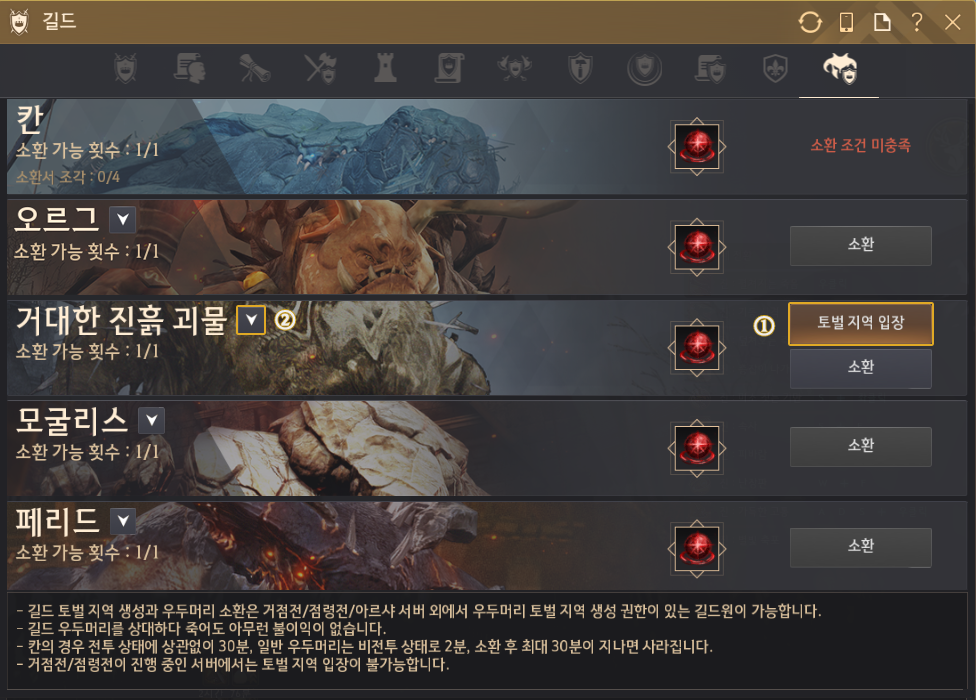Click 소환 button for 페리드

pyautogui.click(x=860, y=548)
